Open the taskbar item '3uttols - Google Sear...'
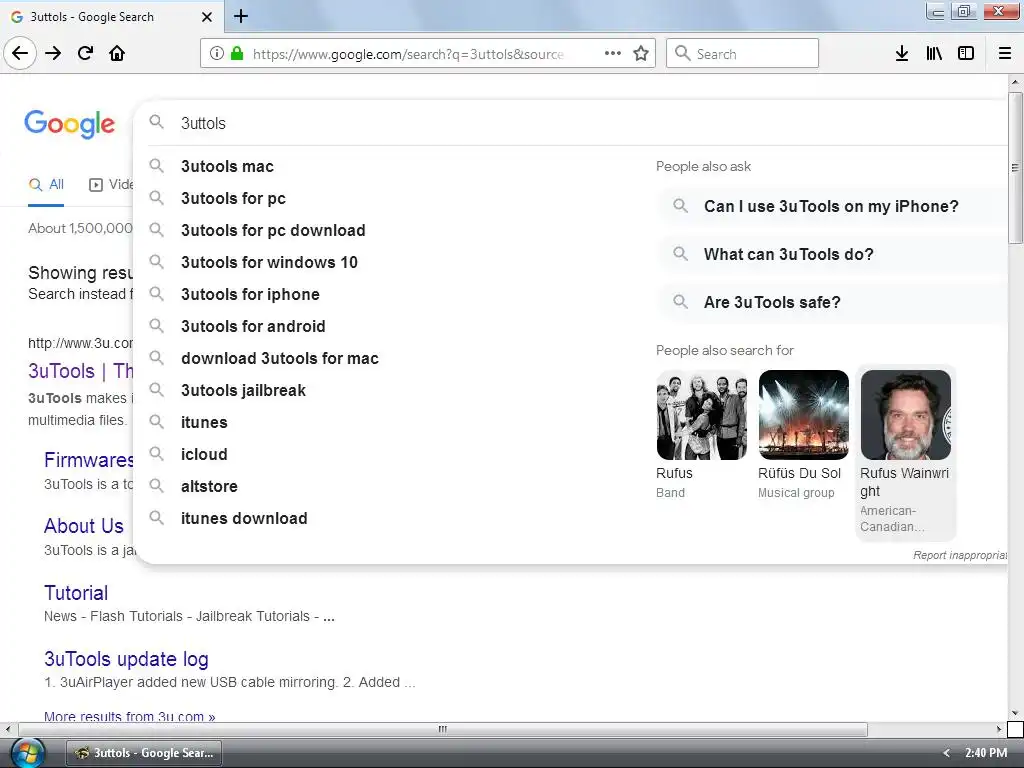Viewport: 1024px width, 768px height. tap(144, 753)
